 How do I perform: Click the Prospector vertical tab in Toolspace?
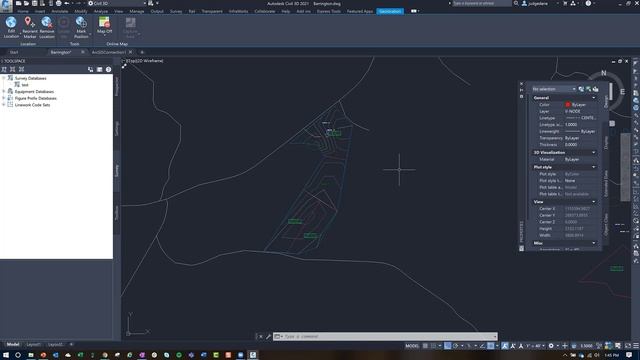[x=117, y=87]
